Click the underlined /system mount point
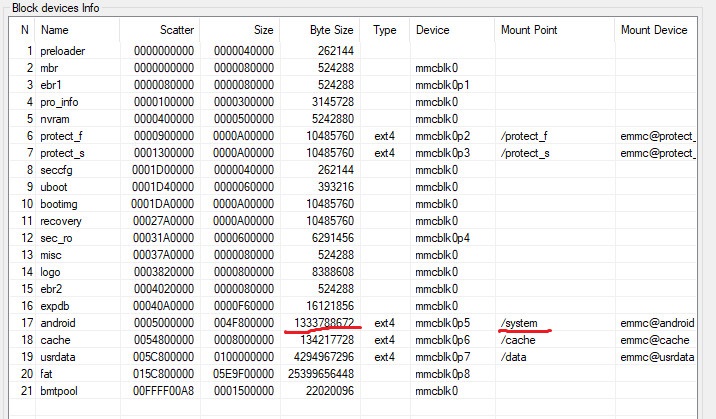 tap(521, 323)
